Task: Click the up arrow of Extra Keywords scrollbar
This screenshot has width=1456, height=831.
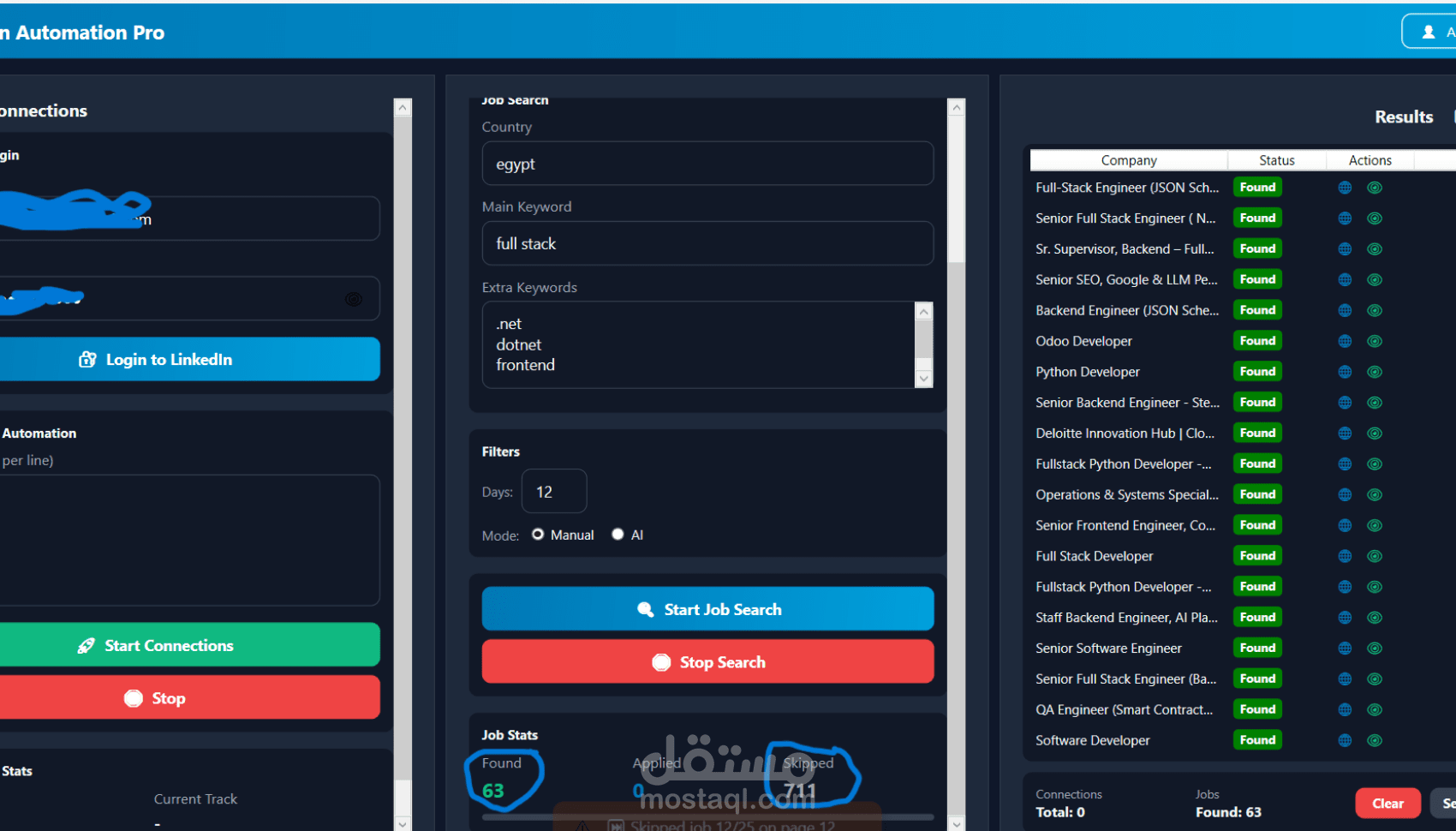Action: 923,312
